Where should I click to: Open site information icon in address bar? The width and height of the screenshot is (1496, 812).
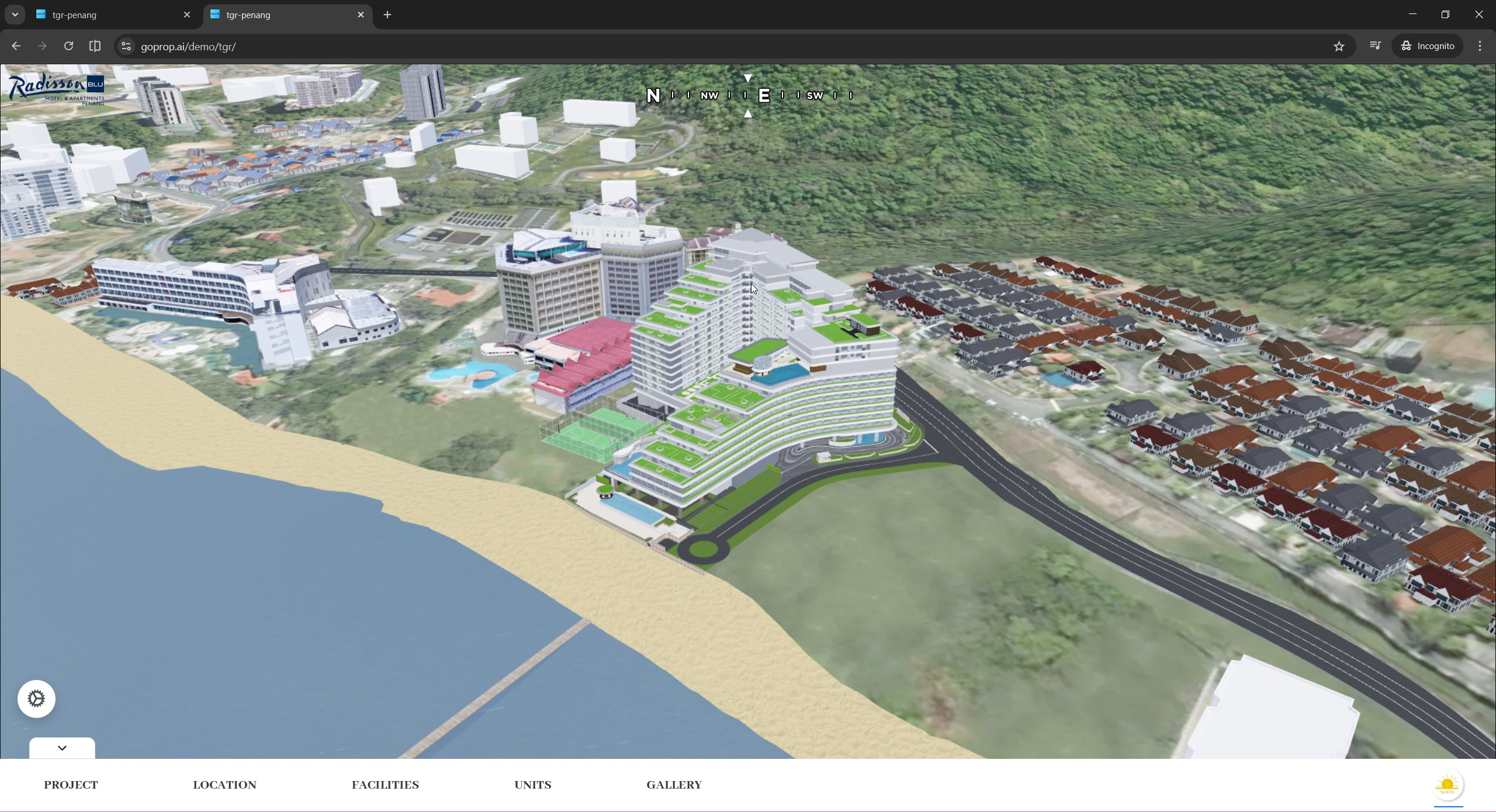pyautogui.click(x=126, y=46)
